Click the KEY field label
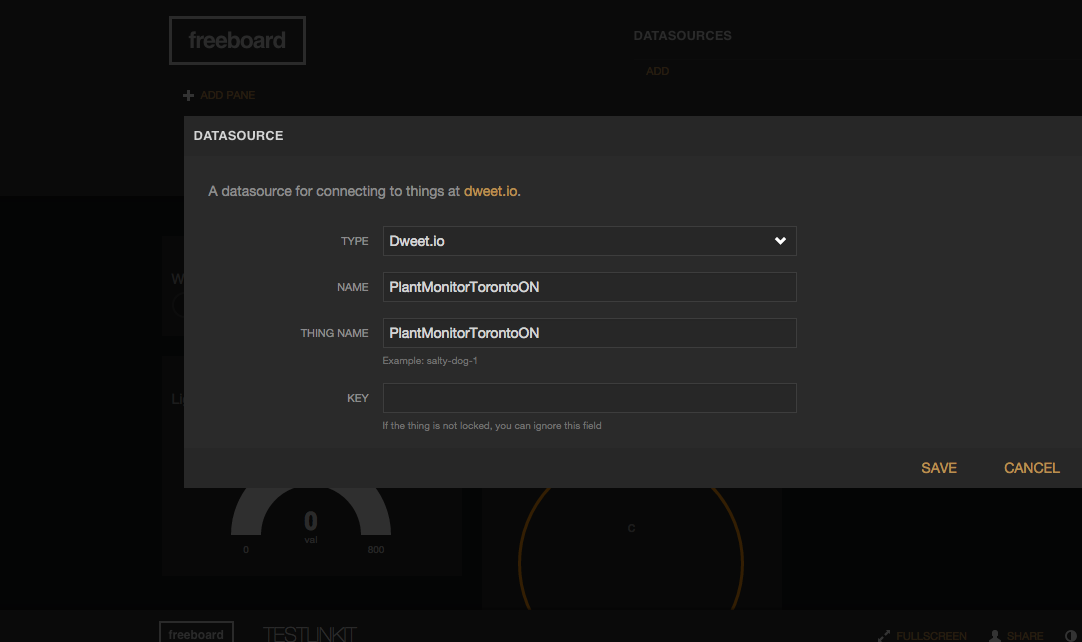 coord(357,398)
